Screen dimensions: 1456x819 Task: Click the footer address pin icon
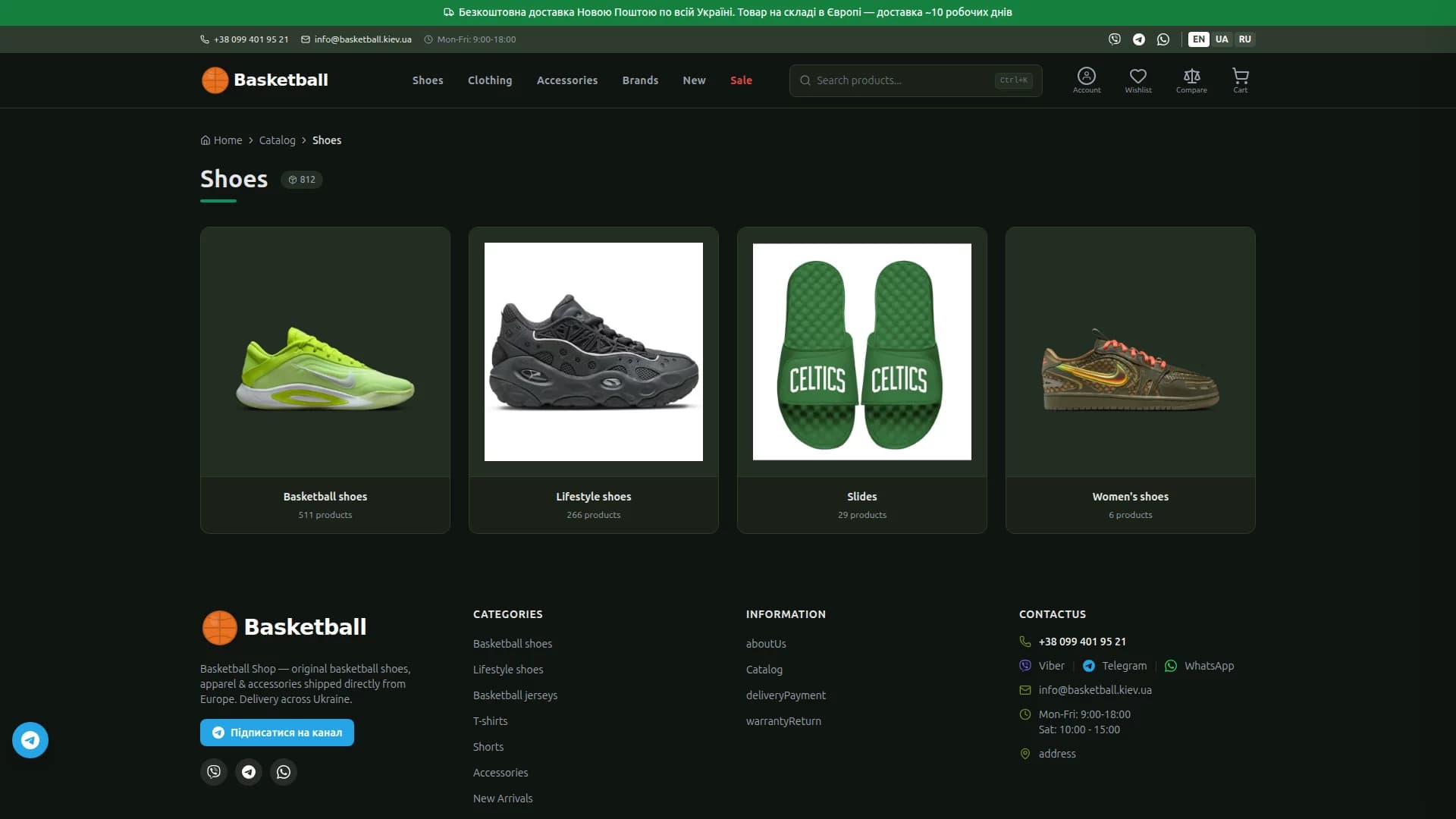pos(1025,754)
